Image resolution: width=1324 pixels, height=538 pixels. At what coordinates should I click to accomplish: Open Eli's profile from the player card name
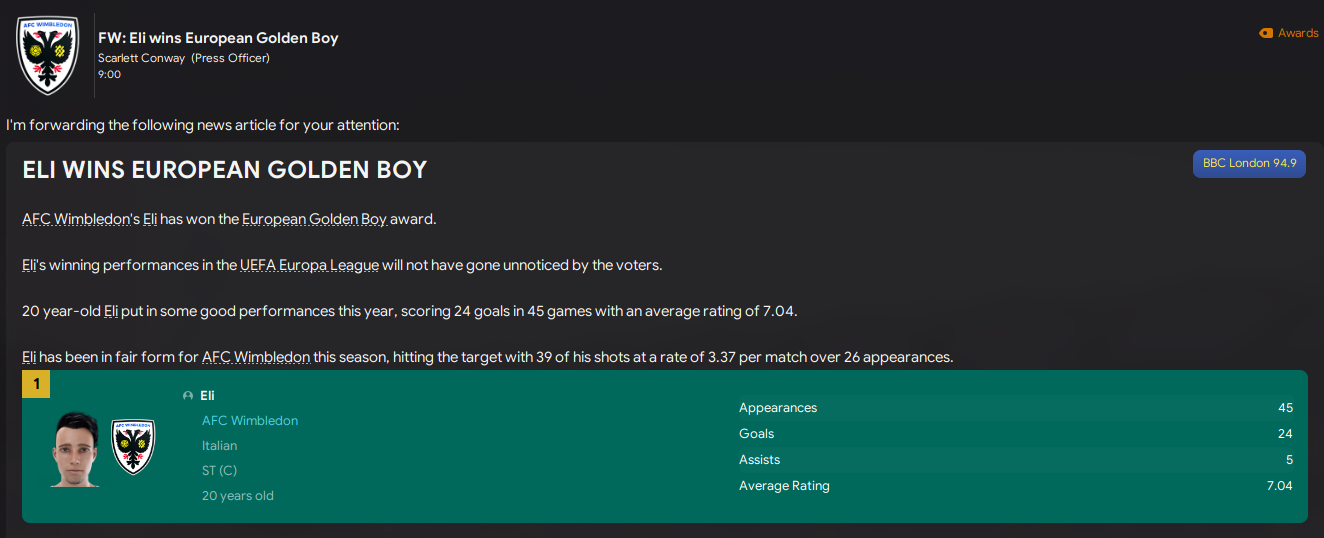pos(208,396)
